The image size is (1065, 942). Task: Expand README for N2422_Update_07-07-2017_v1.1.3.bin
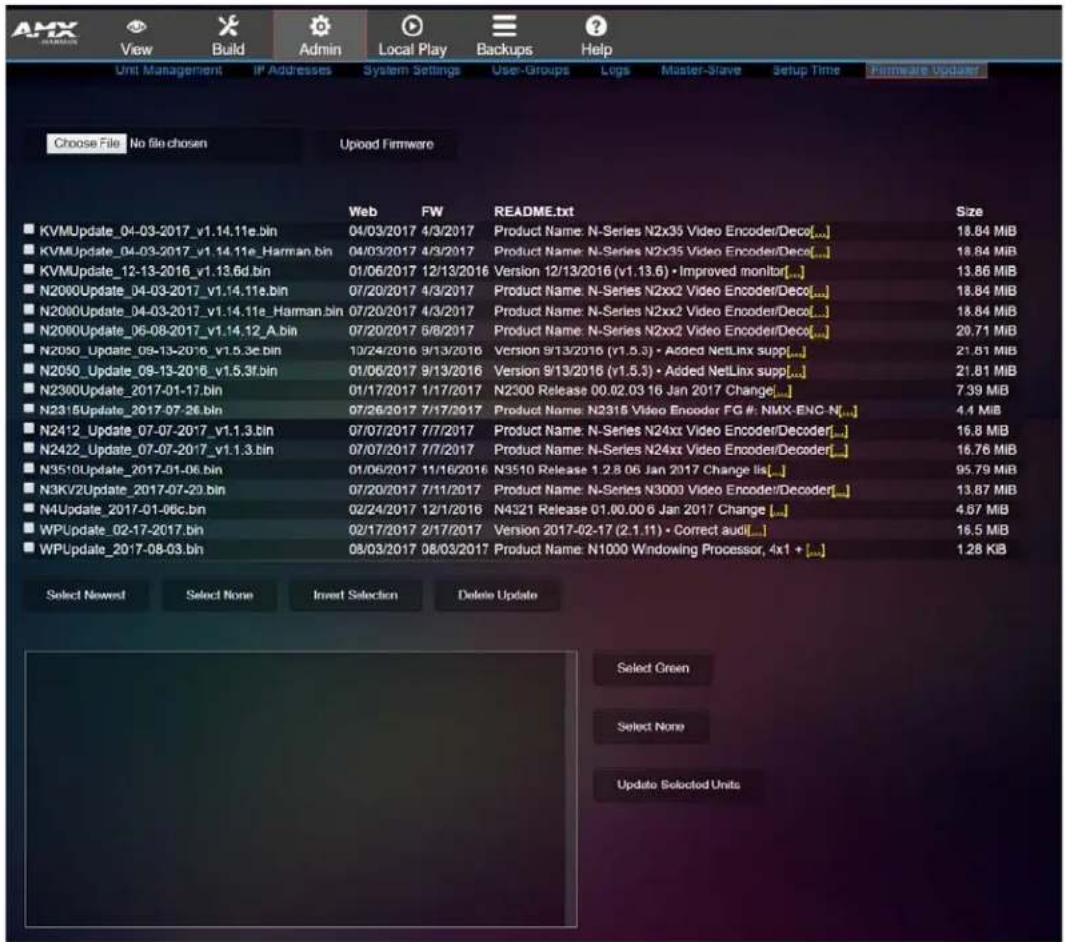tap(839, 450)
